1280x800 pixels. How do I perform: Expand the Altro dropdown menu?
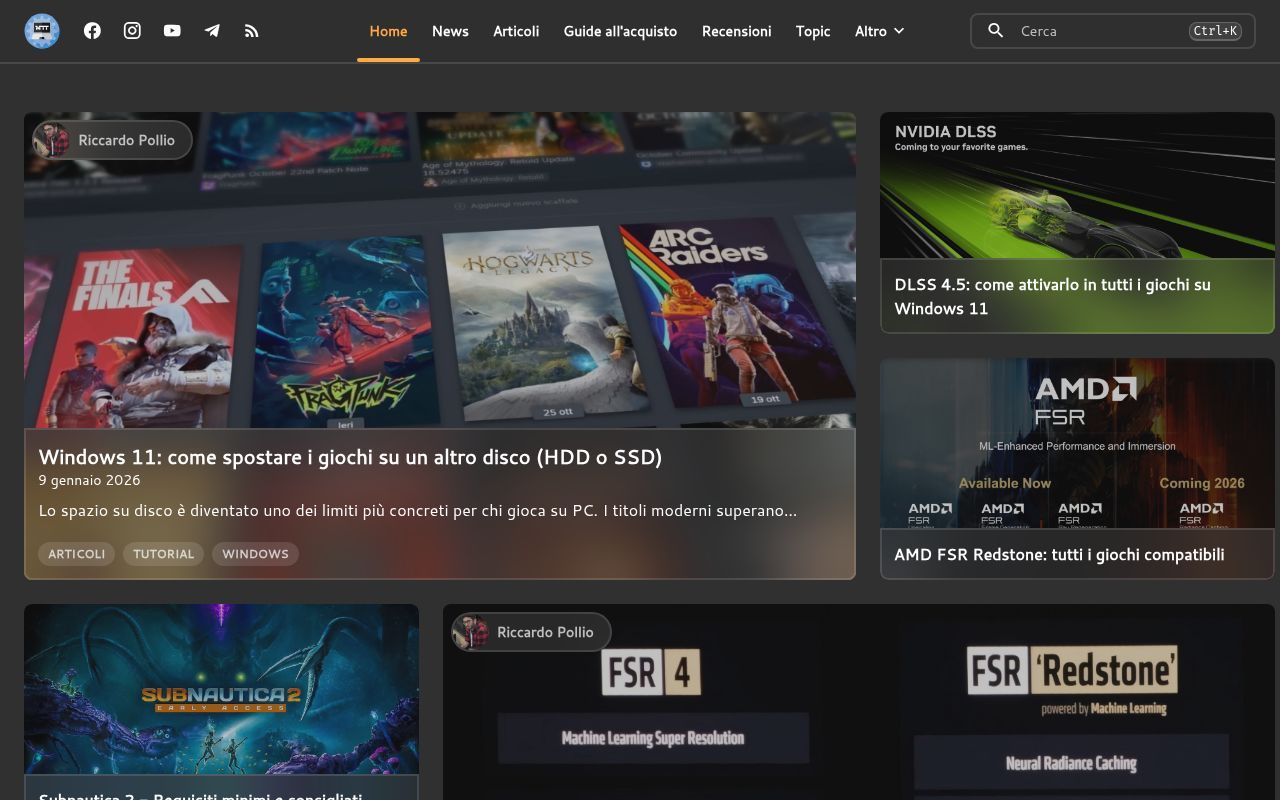pos(879,31)
